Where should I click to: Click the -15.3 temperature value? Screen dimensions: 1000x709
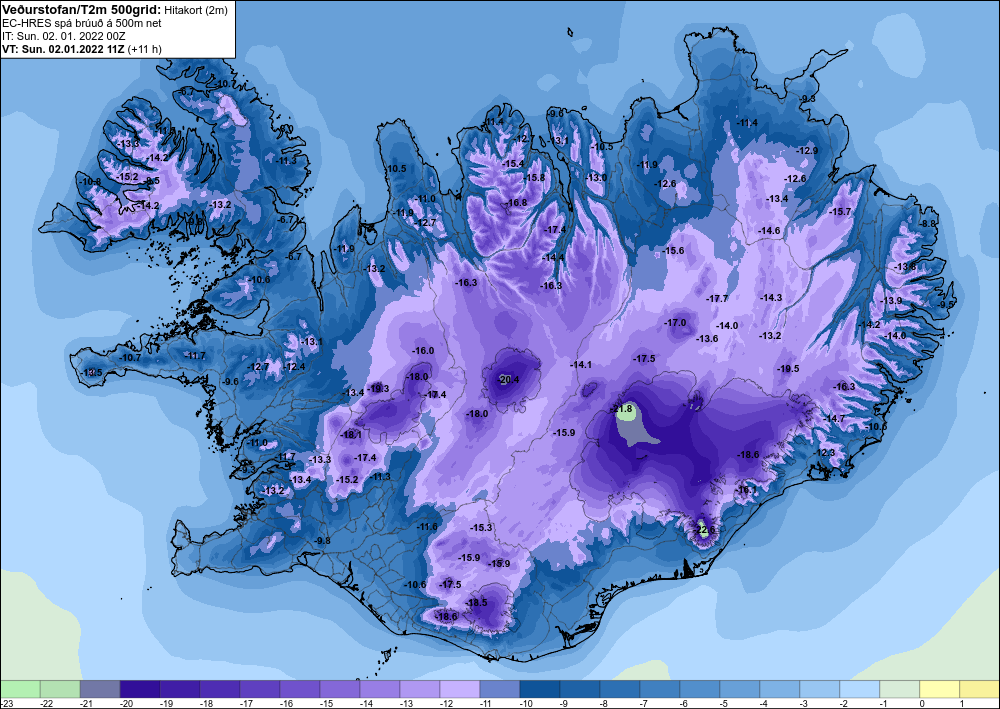pyautogui.click(x=482, y=528)
